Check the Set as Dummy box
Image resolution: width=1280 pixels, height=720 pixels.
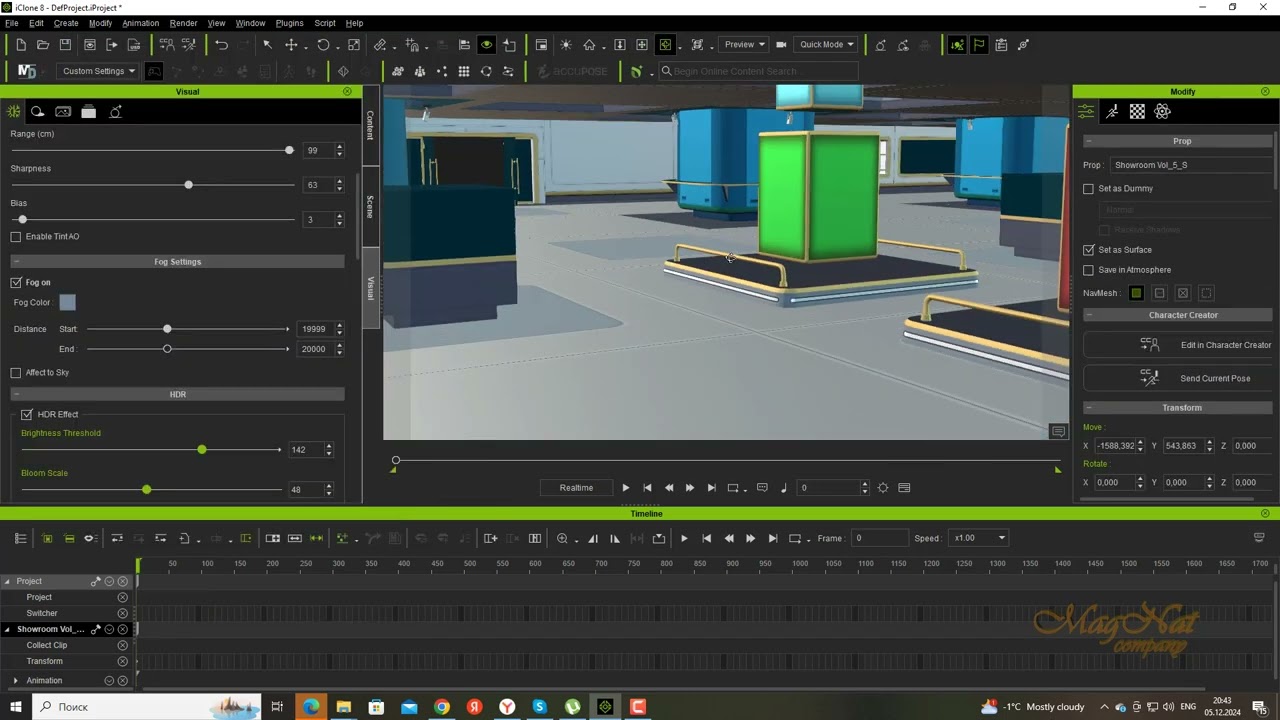[1089, 189]
